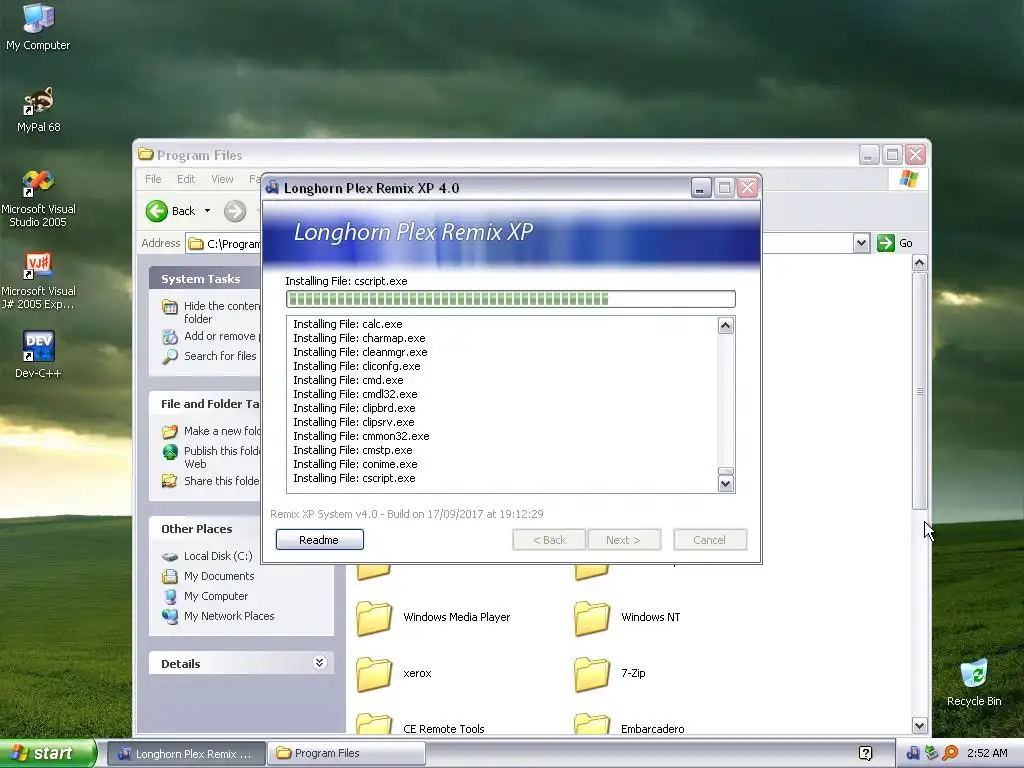Image resolution: width=1024 pixels, height=768 pixels.
Task: Minimize the Longhorn Plex Remix XP window
Action: click(x=701, y=188)
